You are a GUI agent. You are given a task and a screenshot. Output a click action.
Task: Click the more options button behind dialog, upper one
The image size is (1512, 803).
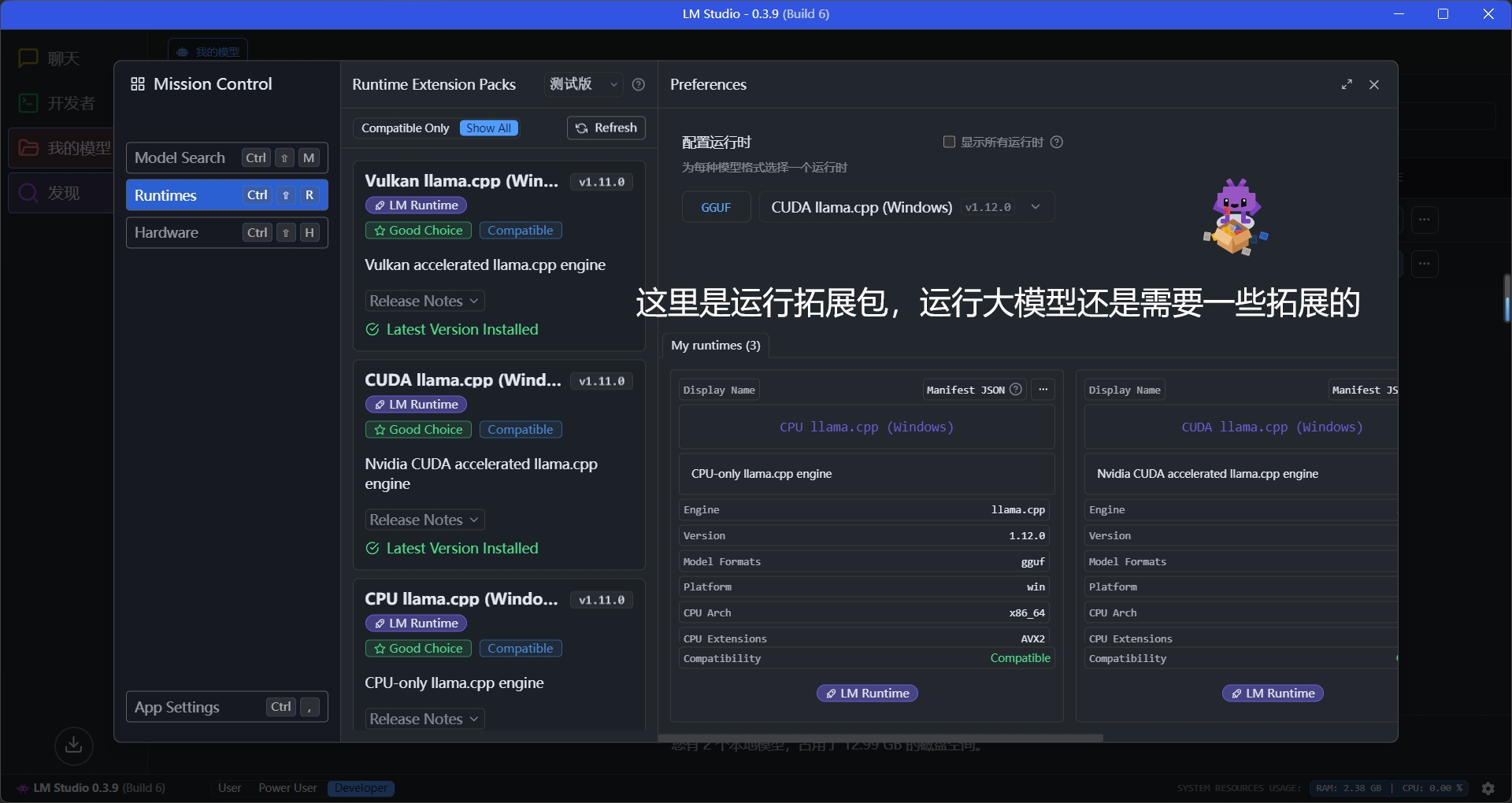tap(1425, 219)
